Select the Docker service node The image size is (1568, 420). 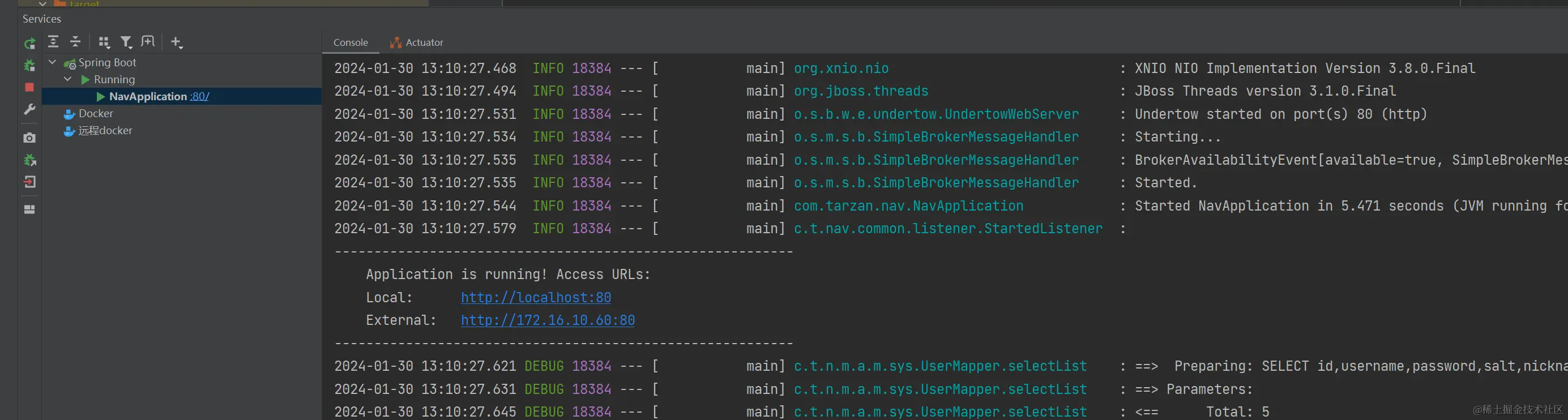tap(96, 114)
